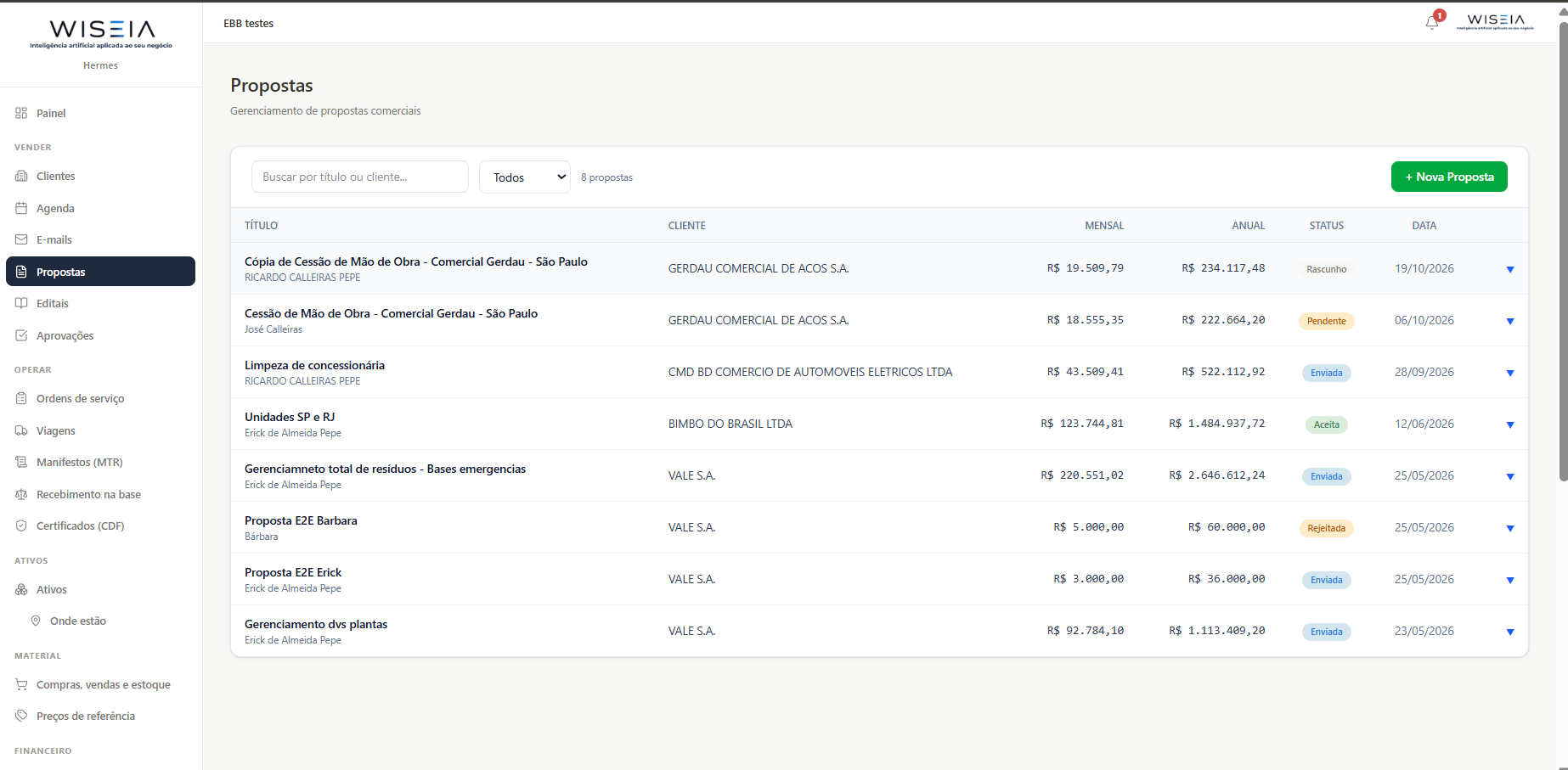Click the Certificados (CDF) shield icon
Image resolution: width=1568 pixels, height=770 pixels.
pos(21,526)
